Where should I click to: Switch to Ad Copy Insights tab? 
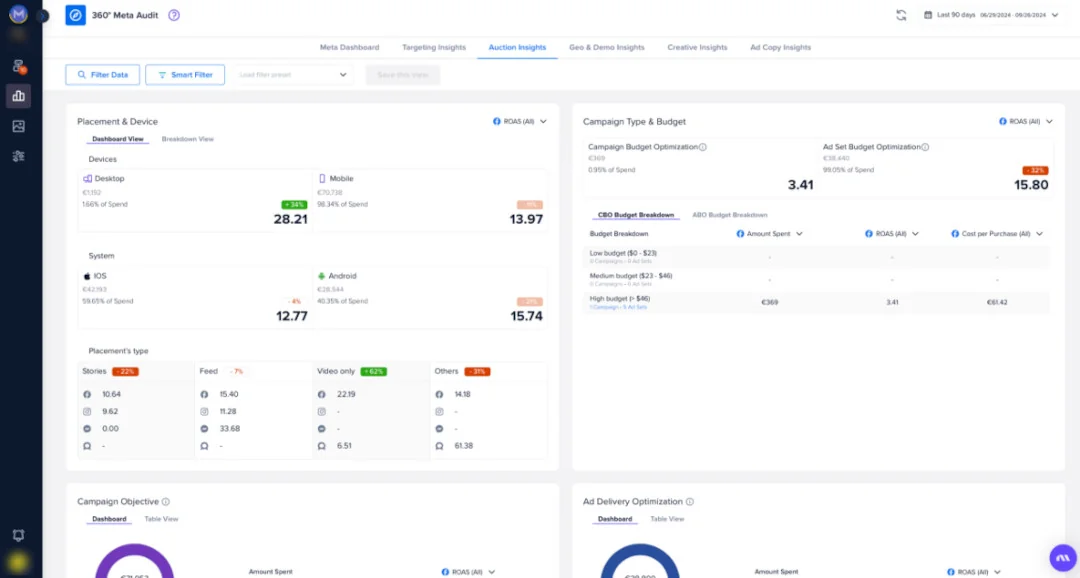pyautogui.click(x=780, y=48)
